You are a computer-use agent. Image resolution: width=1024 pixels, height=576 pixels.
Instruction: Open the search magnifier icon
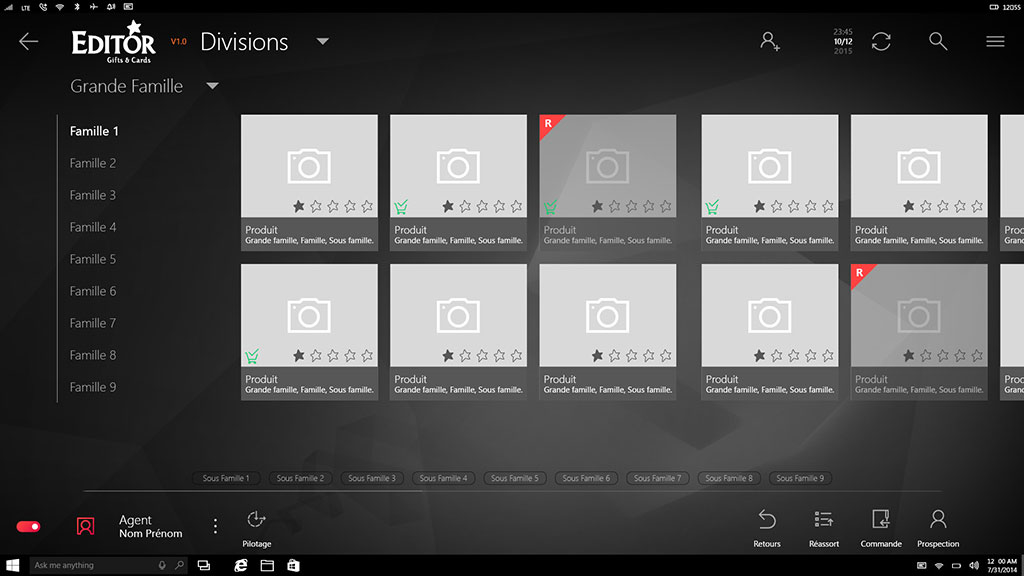(x=938, y=41)
